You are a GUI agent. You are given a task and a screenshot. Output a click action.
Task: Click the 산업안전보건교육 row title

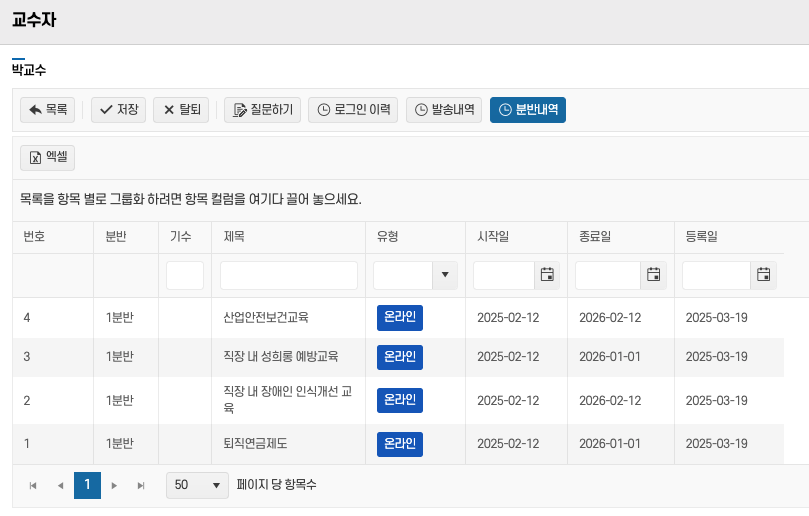[266, 318]
